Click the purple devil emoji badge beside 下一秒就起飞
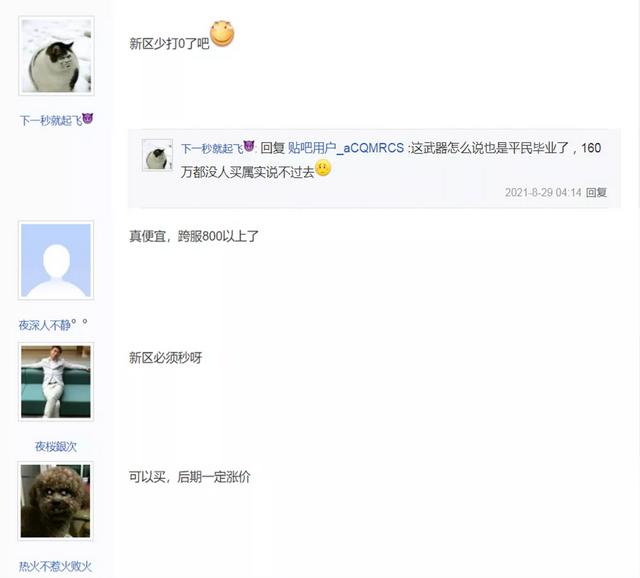 [x=87, y=118]
